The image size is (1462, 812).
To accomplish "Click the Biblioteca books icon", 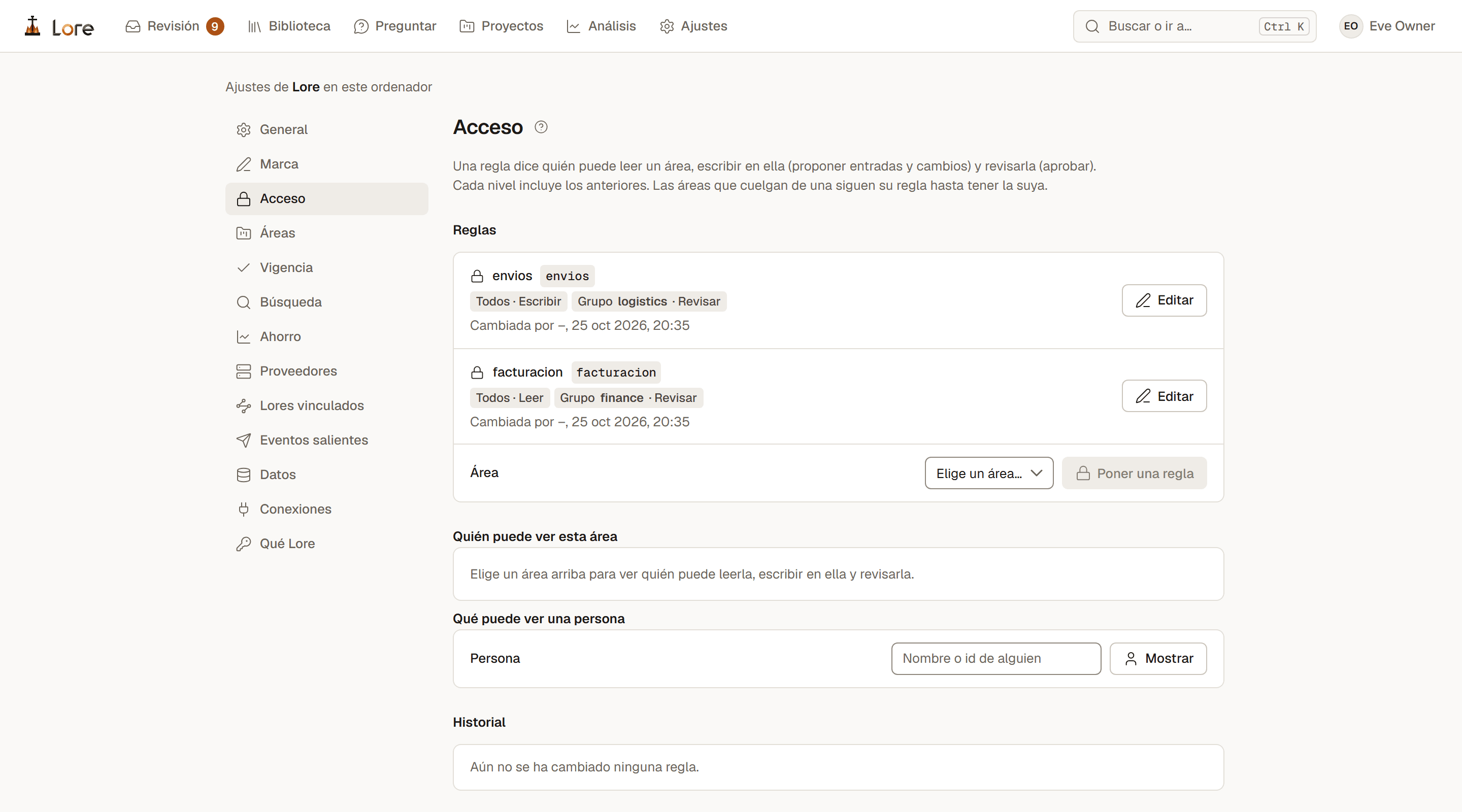I will (254, 26).
